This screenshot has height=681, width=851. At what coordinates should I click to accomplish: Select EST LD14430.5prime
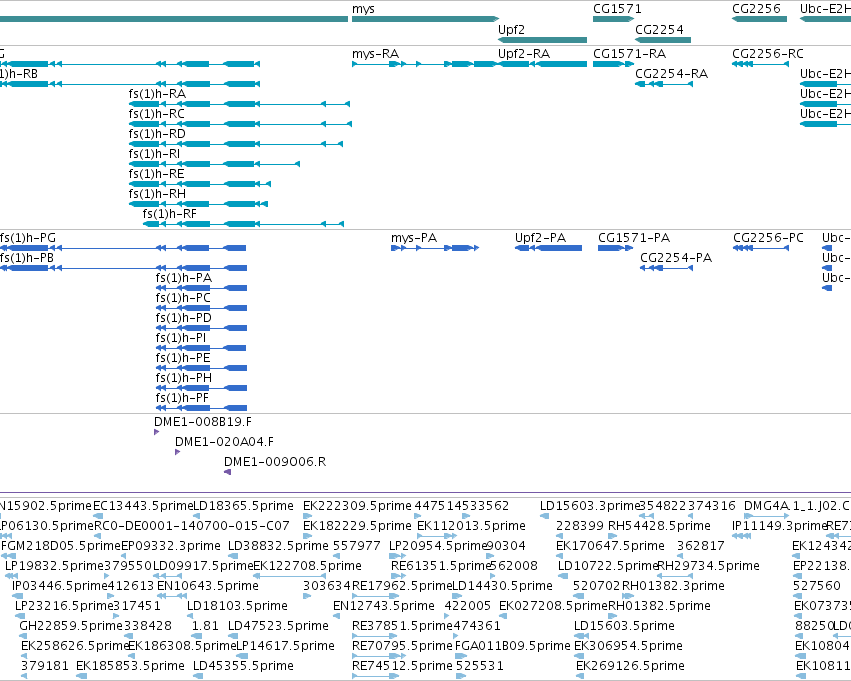[x=503, y=587]
